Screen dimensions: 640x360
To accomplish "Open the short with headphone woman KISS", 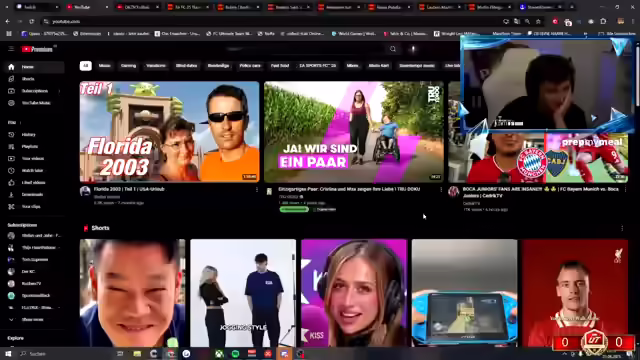I will tap(354, 293).
